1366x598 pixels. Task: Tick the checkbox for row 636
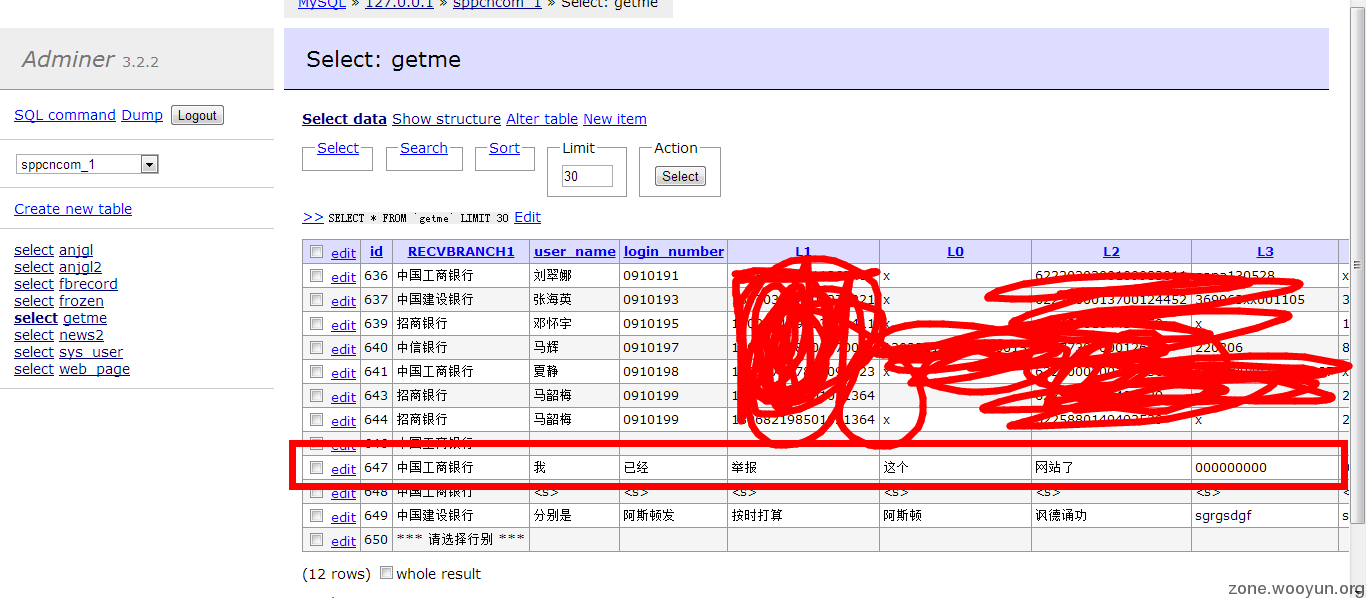pos(316,276)
